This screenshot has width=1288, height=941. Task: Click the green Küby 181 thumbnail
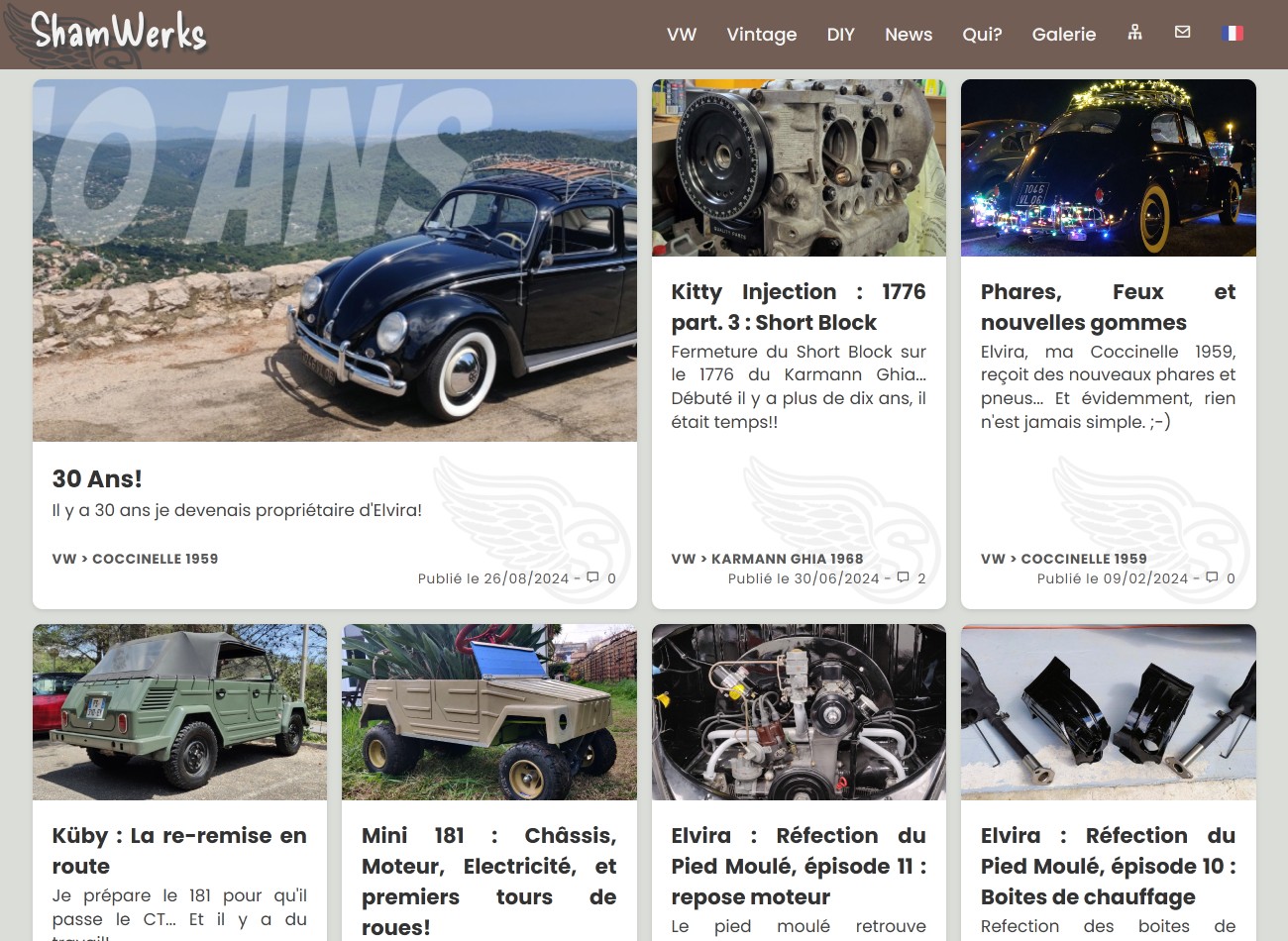click(x=179, y=712)
